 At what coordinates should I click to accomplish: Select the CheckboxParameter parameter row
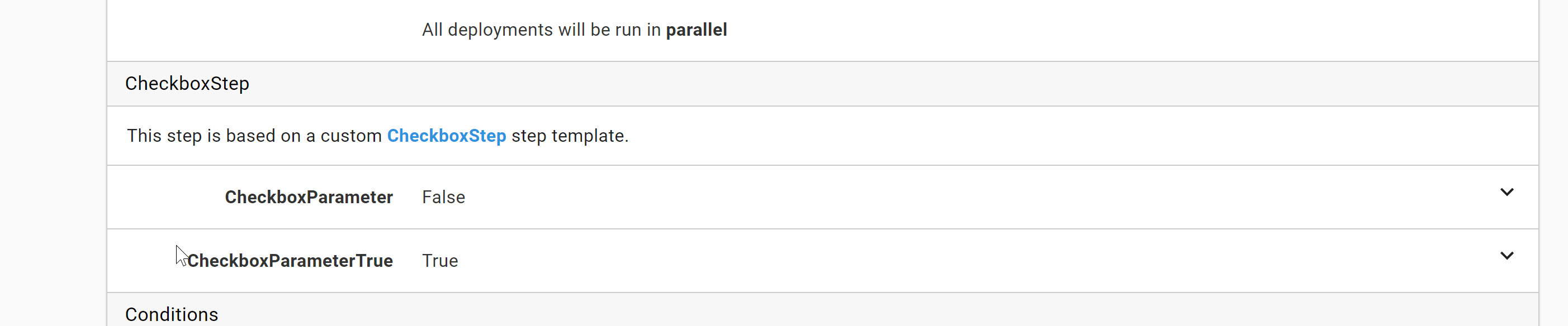pyautogui.click(x=731, y=197)
